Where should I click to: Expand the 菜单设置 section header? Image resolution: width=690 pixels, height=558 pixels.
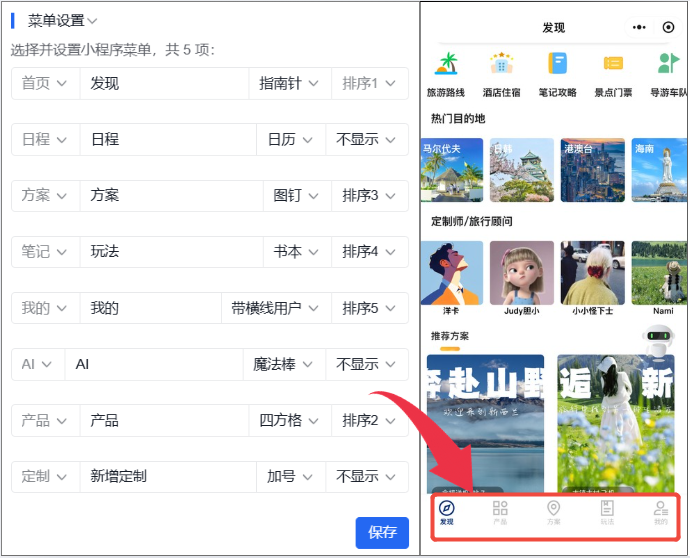62,20
